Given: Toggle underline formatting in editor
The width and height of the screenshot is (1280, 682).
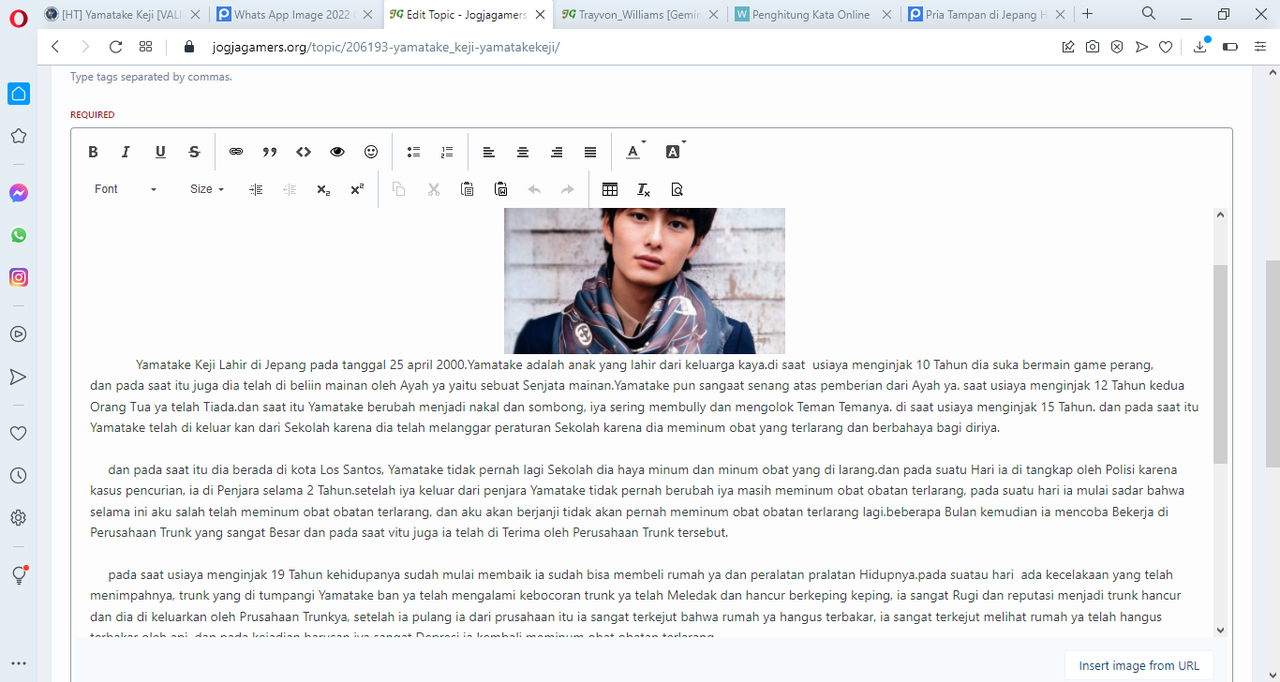Looking at the screenshot, I should [160, 152].
